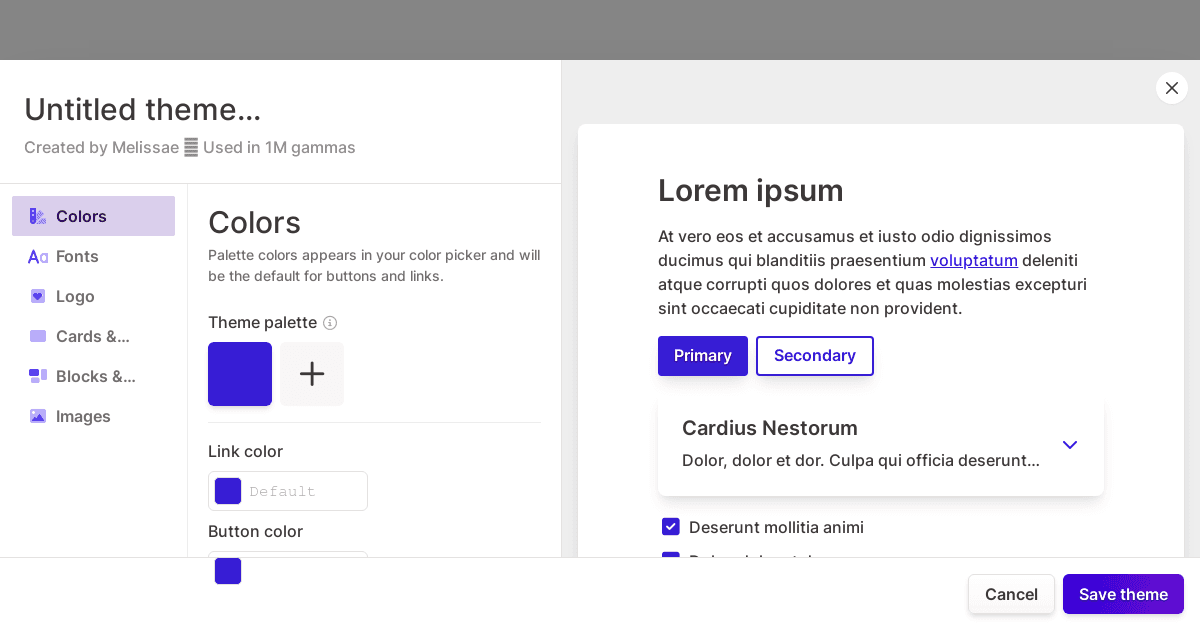Click the Fonts Aa icon
Viewport: 1200px width, 630px height.
click(38, 257)
